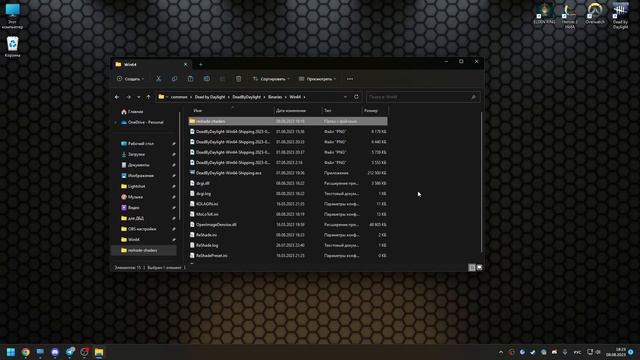Launch ELDEN RING desktop shortcut

point(545,13)
